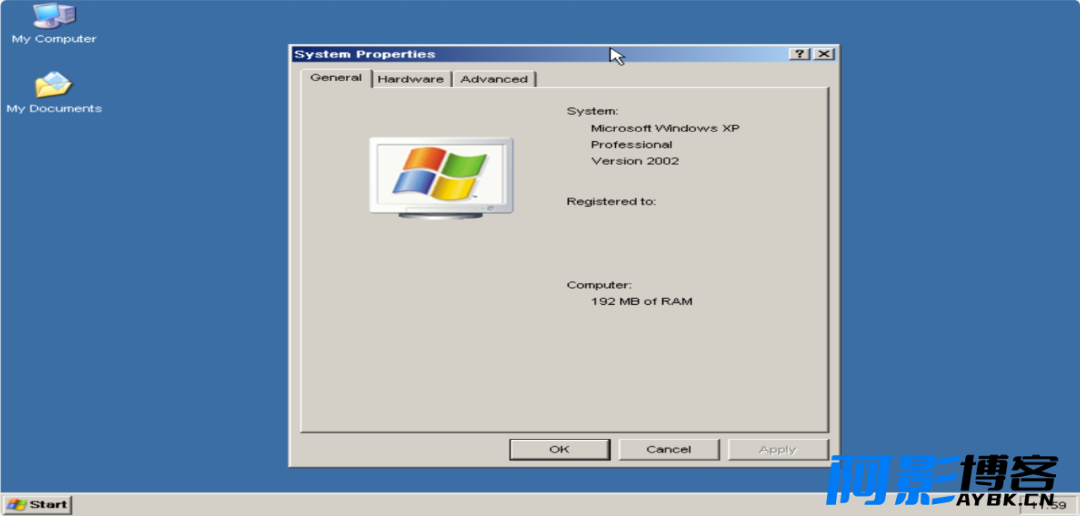This screenshot has height=516, width=1080.
Task: Click the 'Registered to:' label
Action: pyautogui.click(x=612, y=202)
